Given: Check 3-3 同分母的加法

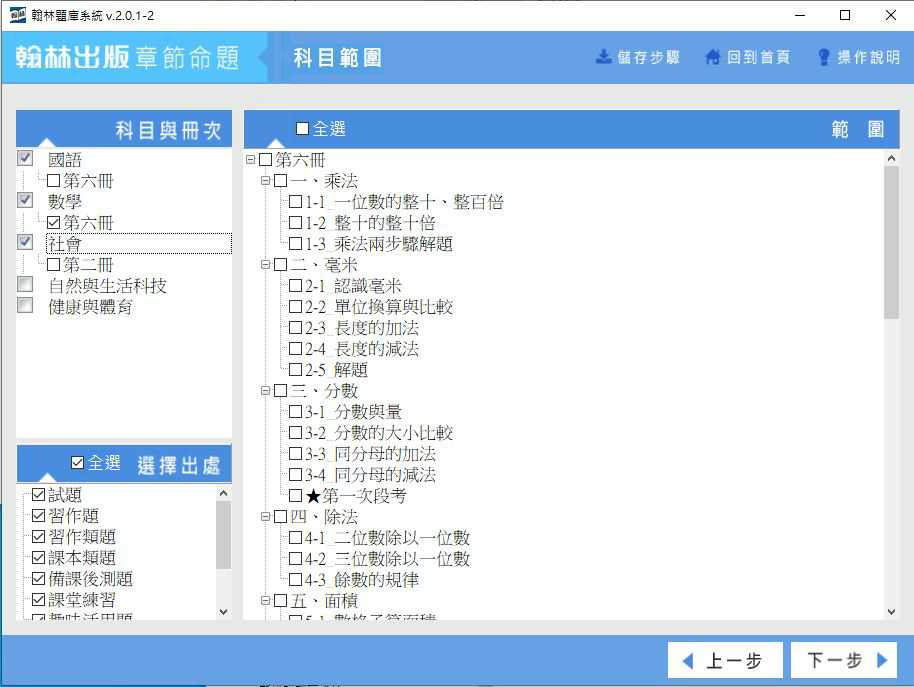Looking at the screenshot, I should 296,453.
